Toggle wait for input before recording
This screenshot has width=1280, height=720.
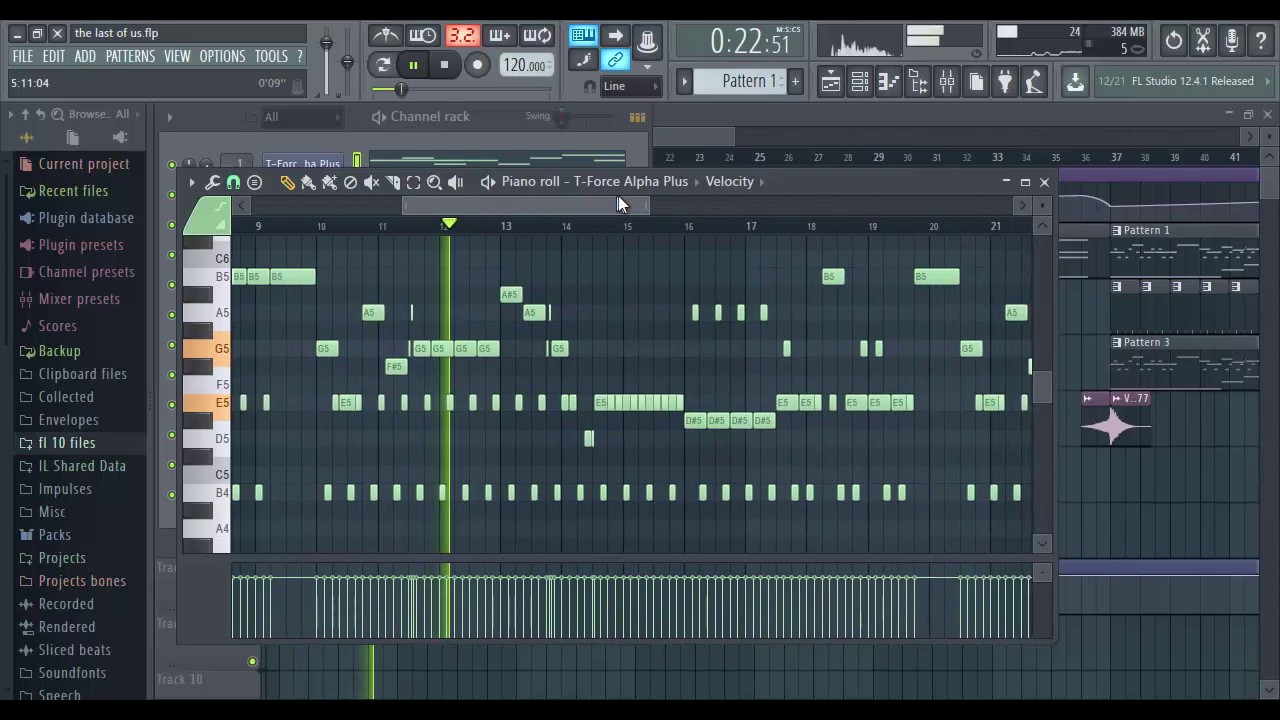(x=422, y=36)
